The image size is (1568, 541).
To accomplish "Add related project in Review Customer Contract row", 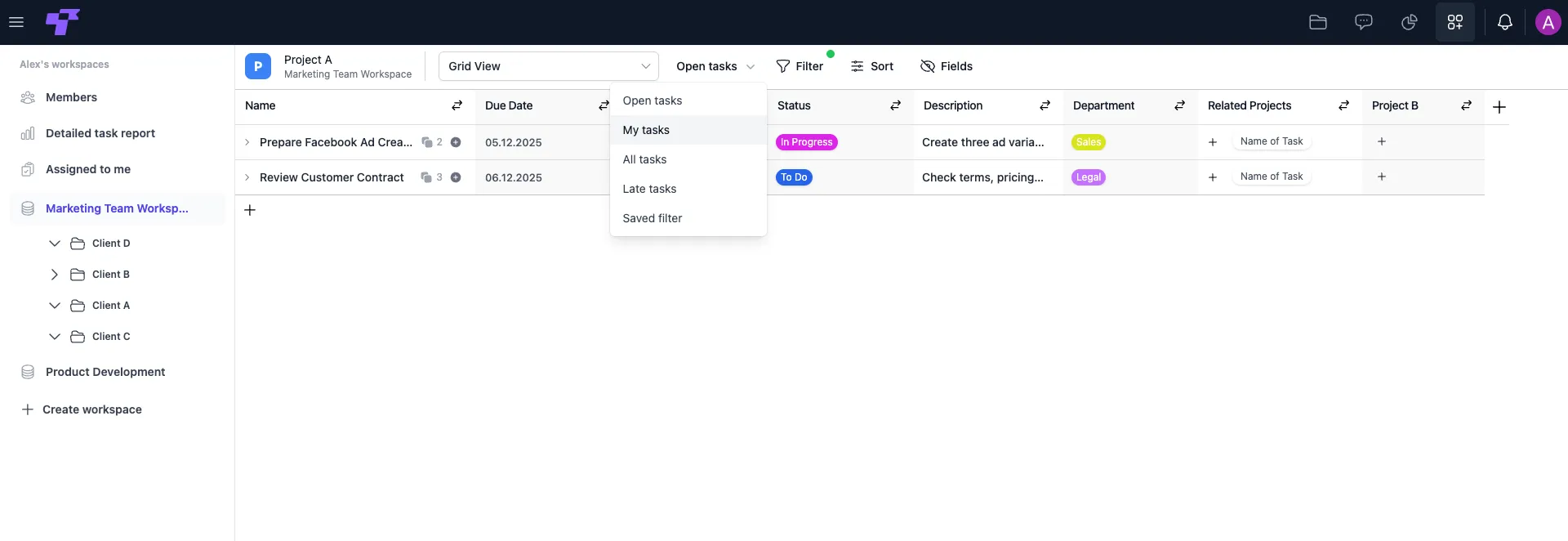I will pos(1213,177).
